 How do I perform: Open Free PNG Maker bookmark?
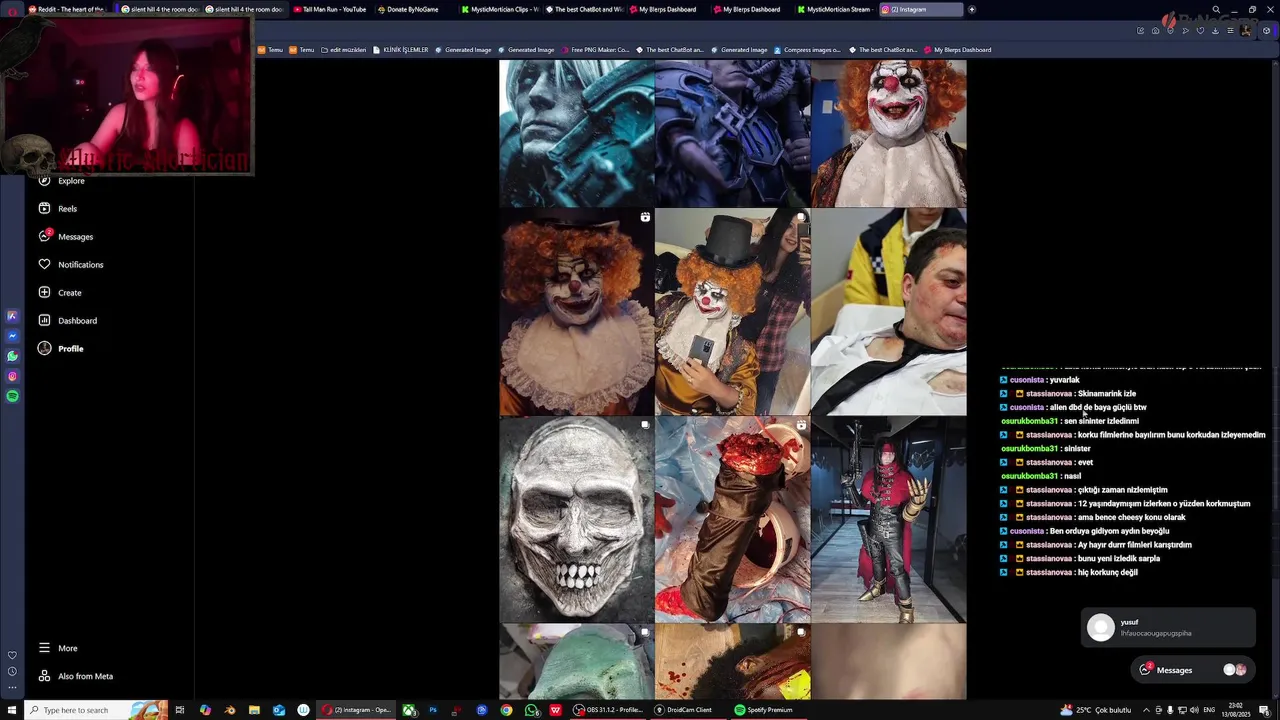click(x=595, y=50)
